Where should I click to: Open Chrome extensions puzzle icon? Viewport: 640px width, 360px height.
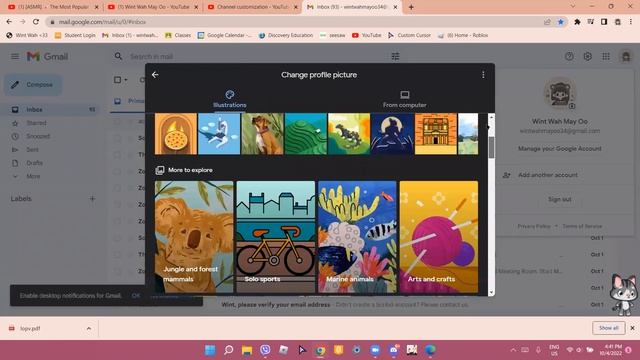coord(577,22)
